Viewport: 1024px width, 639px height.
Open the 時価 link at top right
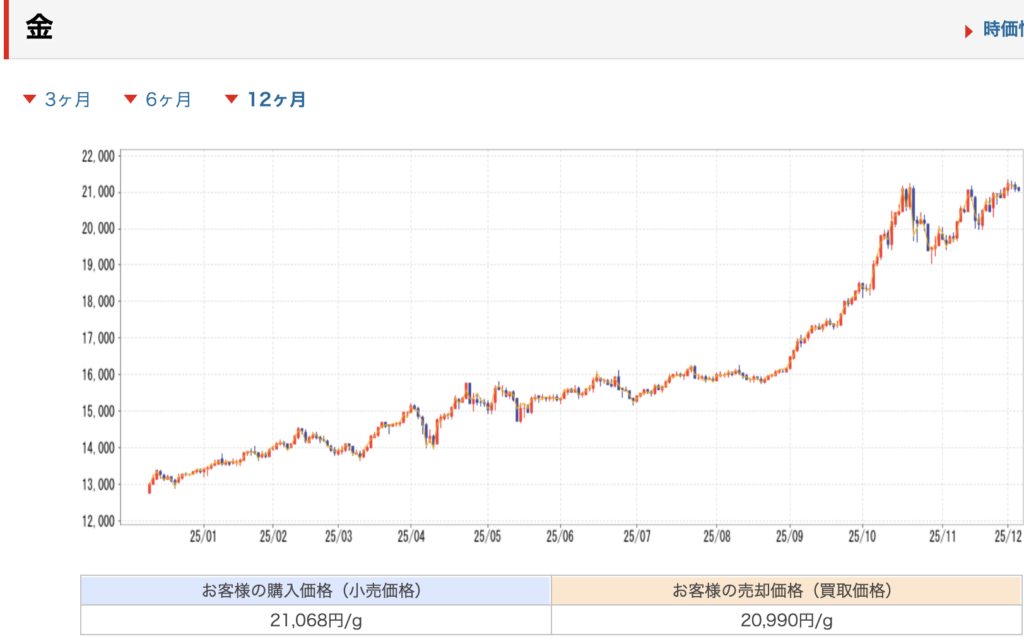1002,30
